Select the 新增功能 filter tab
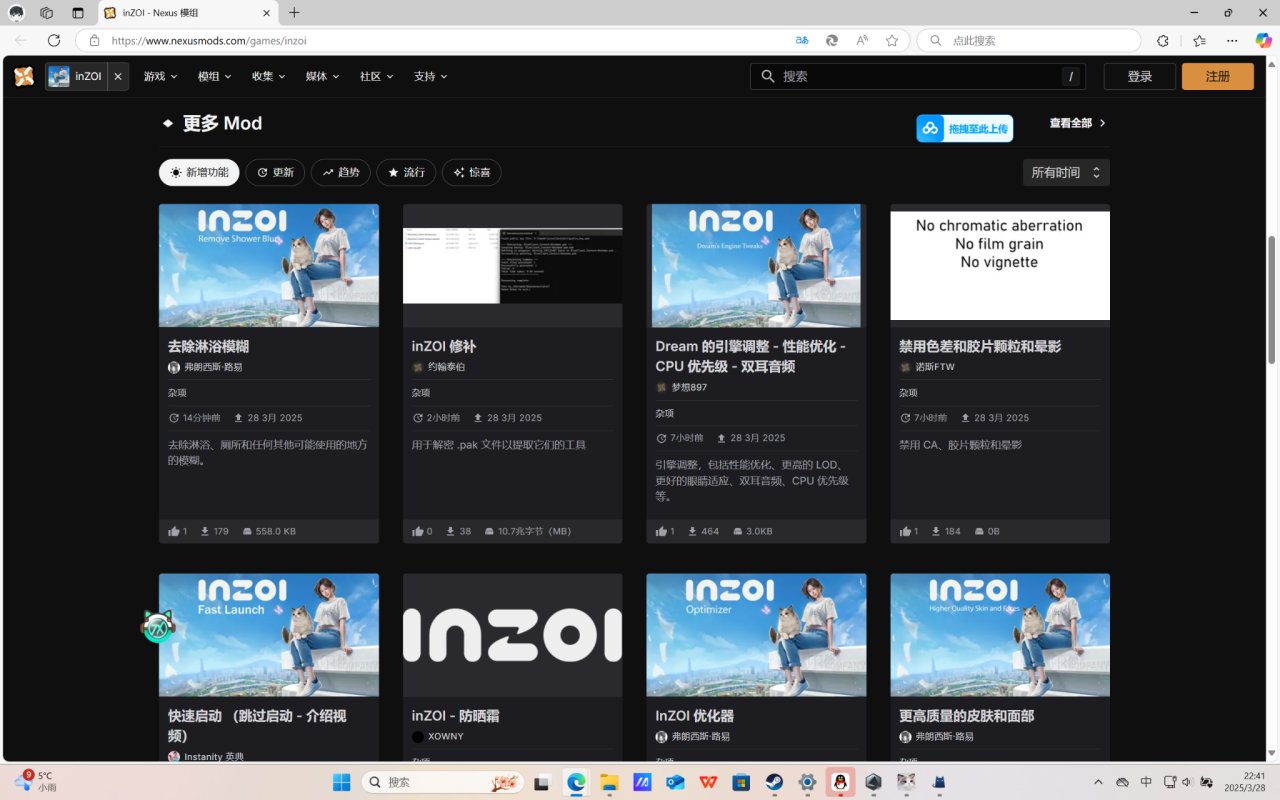1280x800 pixels. point(199,172)
